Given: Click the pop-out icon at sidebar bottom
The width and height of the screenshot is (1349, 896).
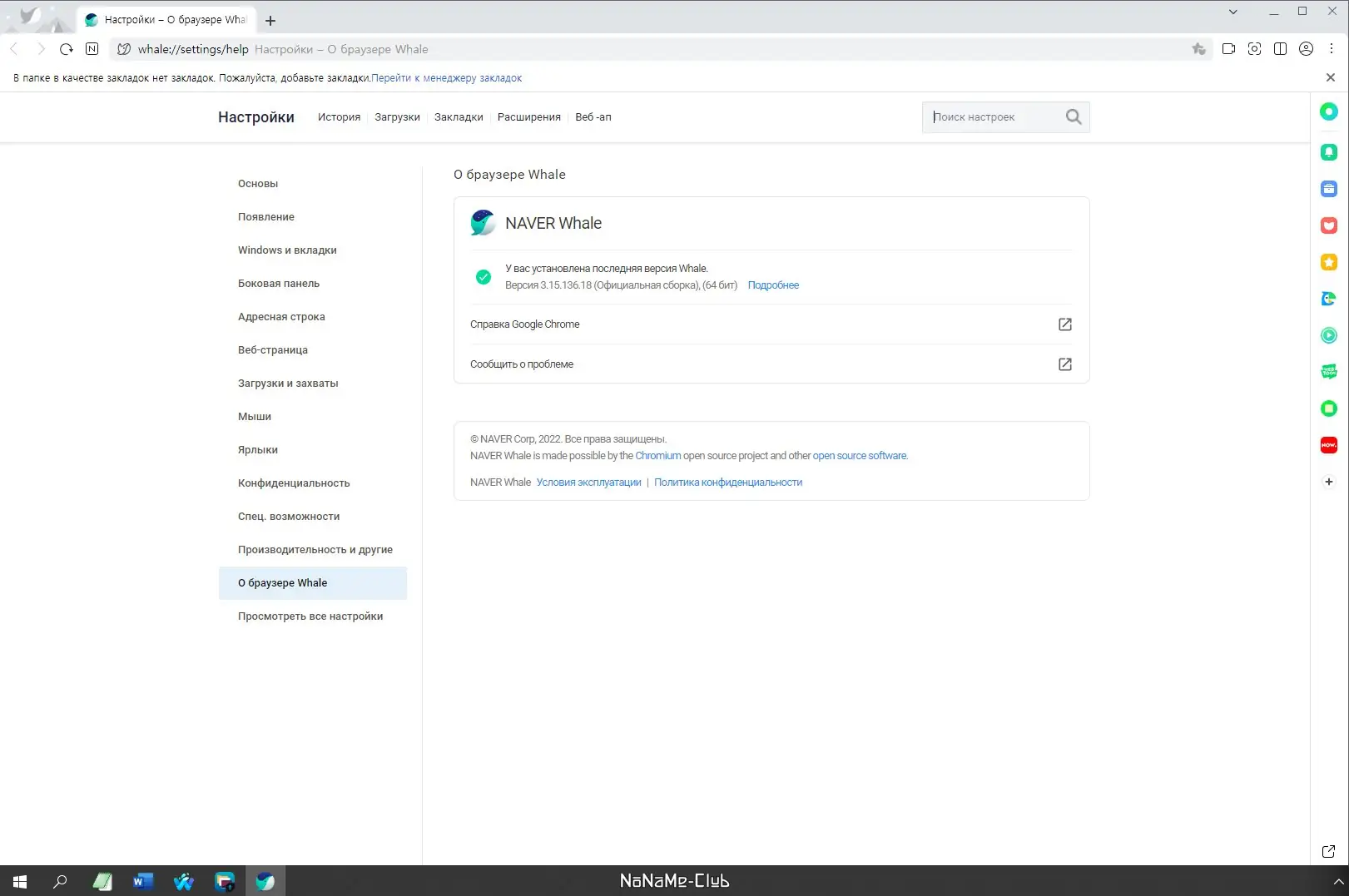Looking at the screenshot, I should (1329, 851).
